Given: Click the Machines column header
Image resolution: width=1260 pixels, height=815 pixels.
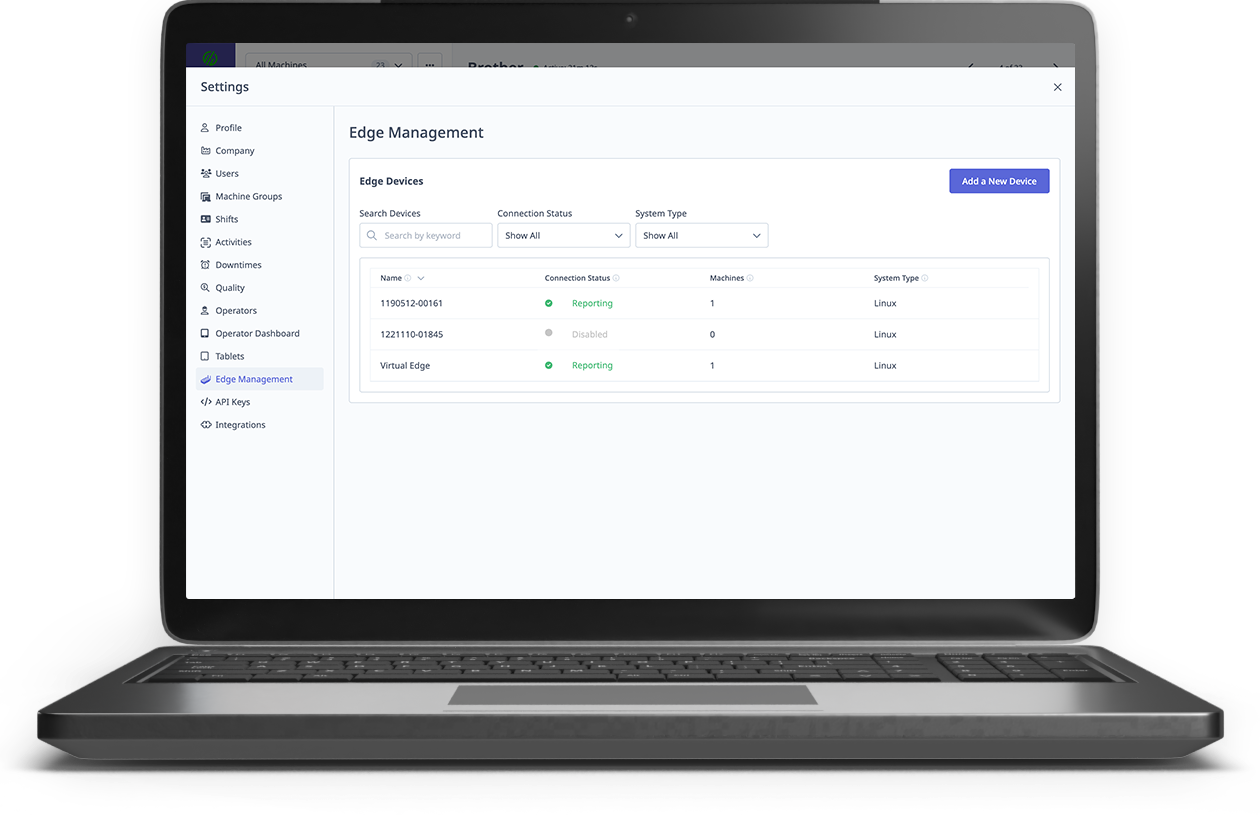Looking at the screenshot, I should coord(727,278).
